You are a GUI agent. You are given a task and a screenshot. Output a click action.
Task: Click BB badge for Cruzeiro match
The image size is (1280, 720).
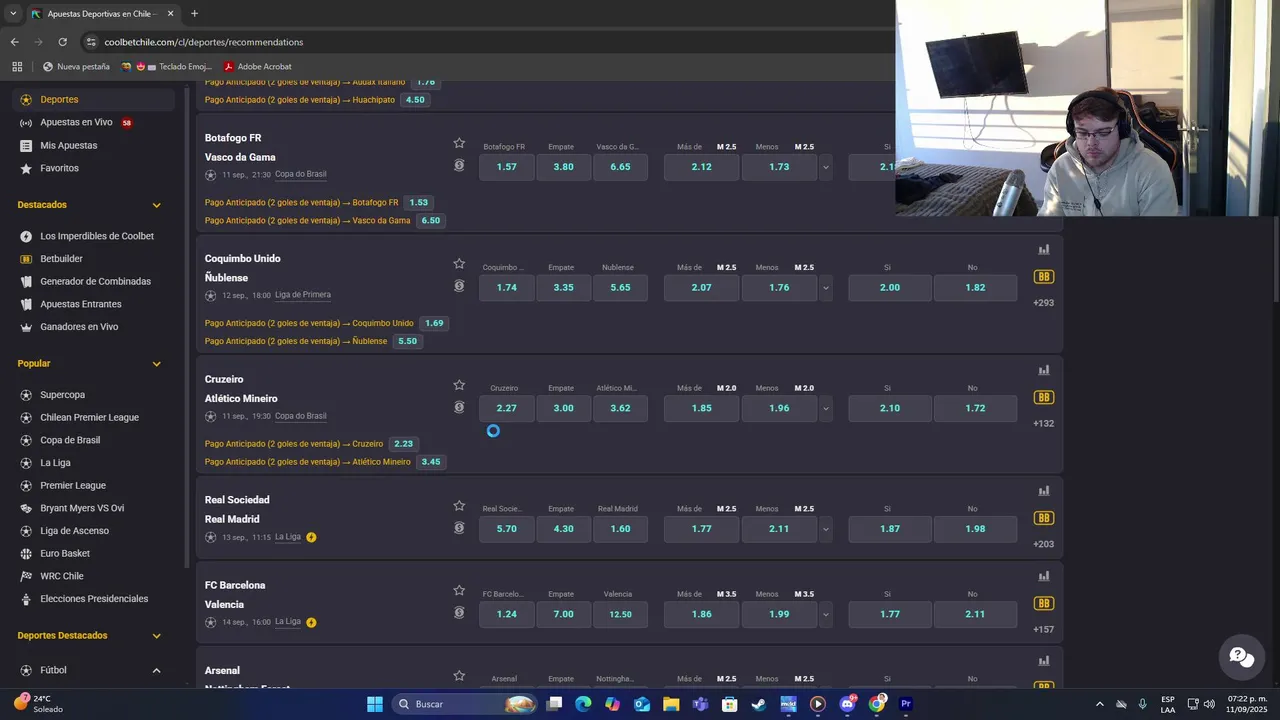click(1044, 397)
